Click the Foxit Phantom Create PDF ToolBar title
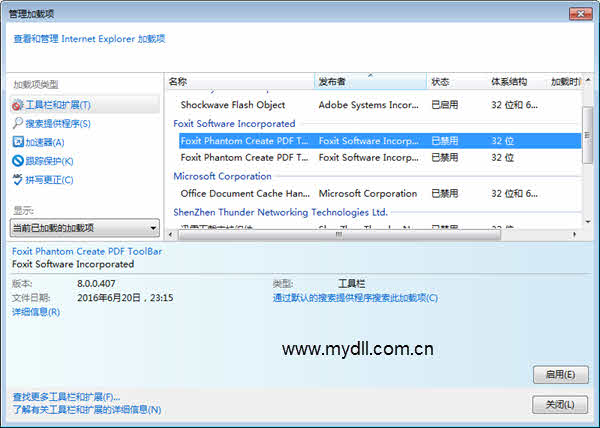Screen dimensions: 600x428 87,251
